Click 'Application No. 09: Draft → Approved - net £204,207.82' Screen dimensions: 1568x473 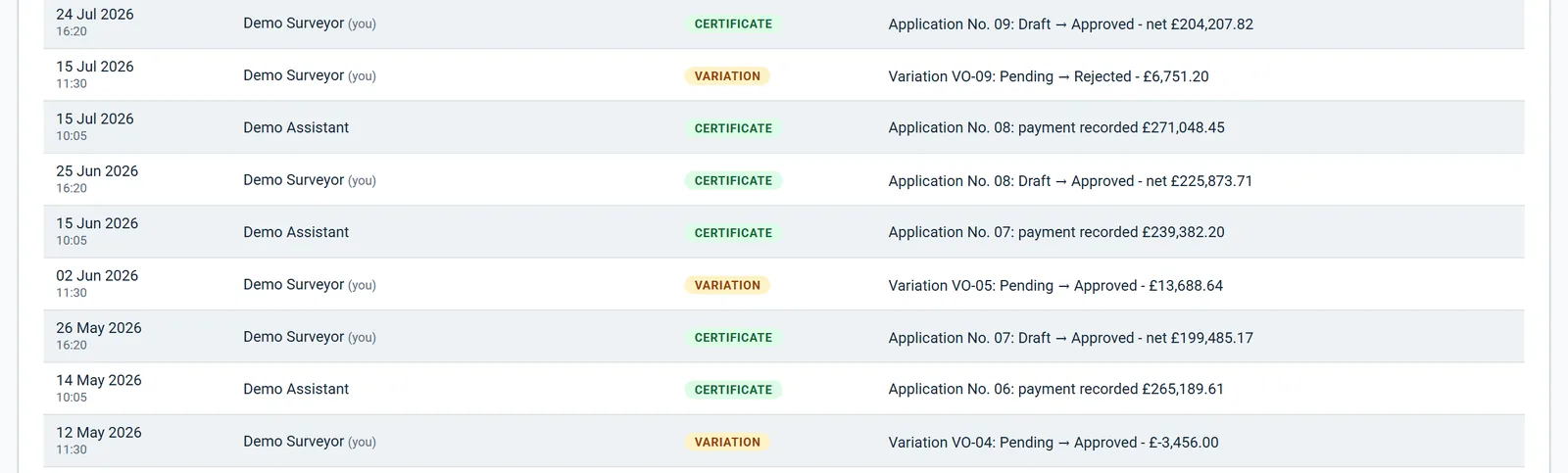tap(1070, 24)
